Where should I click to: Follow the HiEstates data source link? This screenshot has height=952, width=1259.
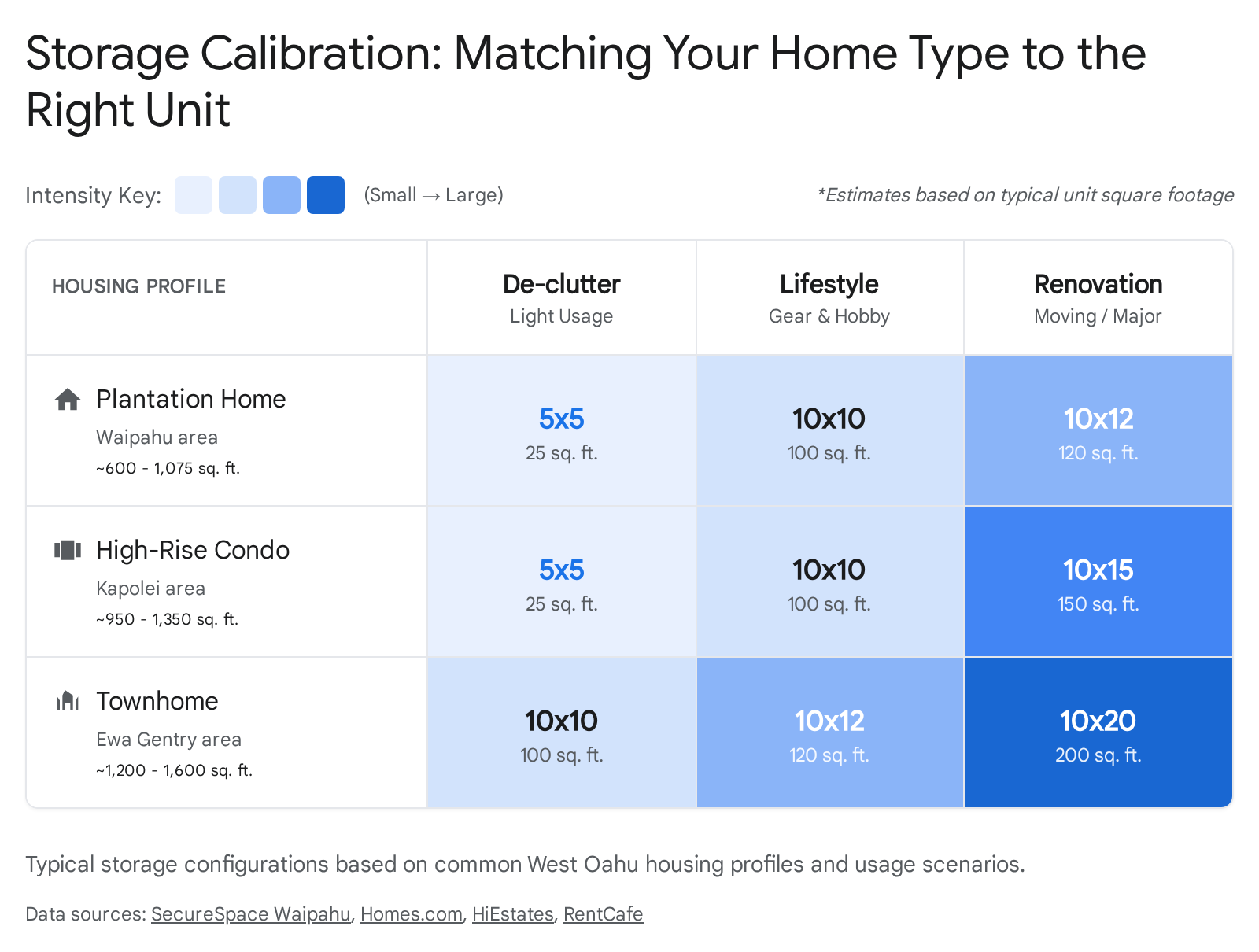coord(512,914)
